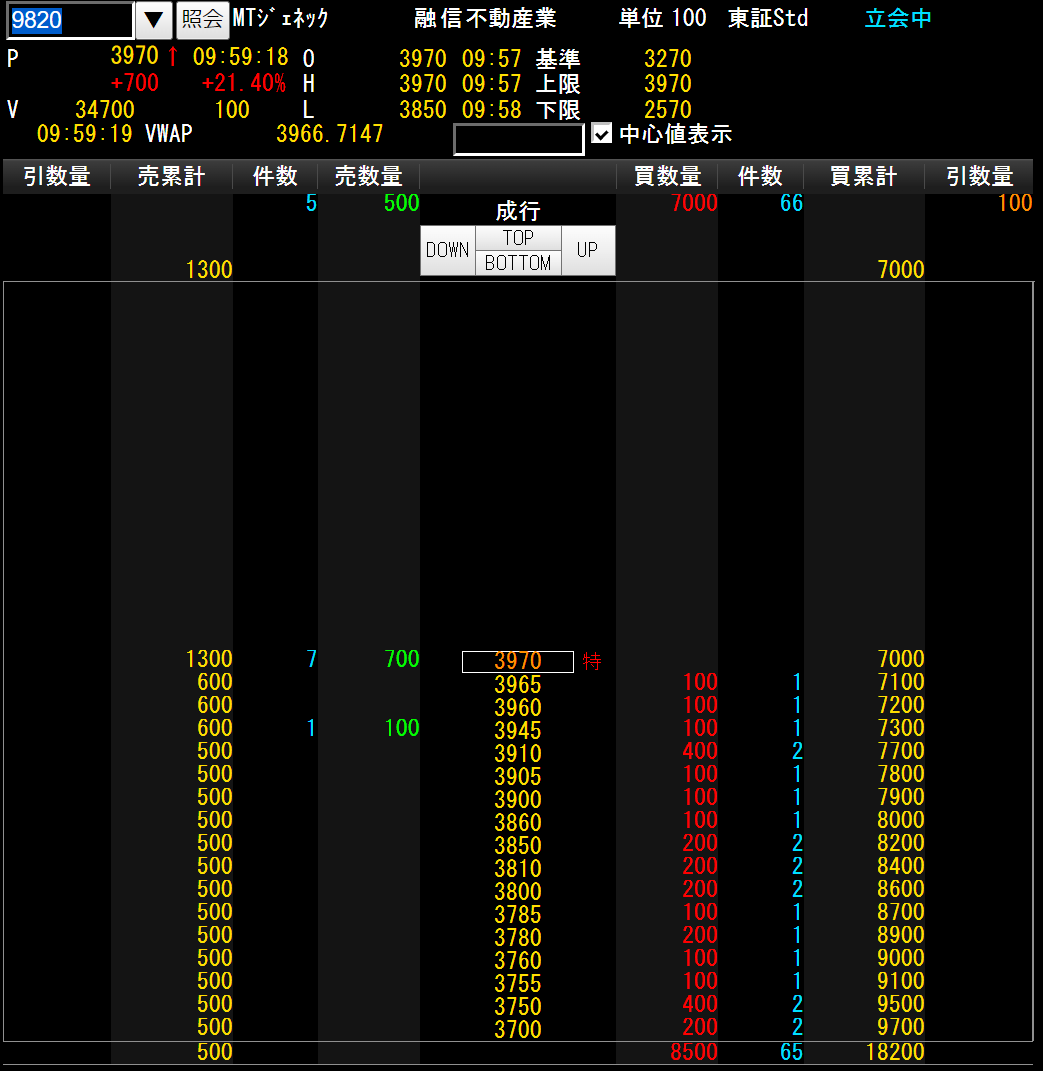1043x1071 pixels.
Task: Click the TOP button
Action: coord(518,238)
